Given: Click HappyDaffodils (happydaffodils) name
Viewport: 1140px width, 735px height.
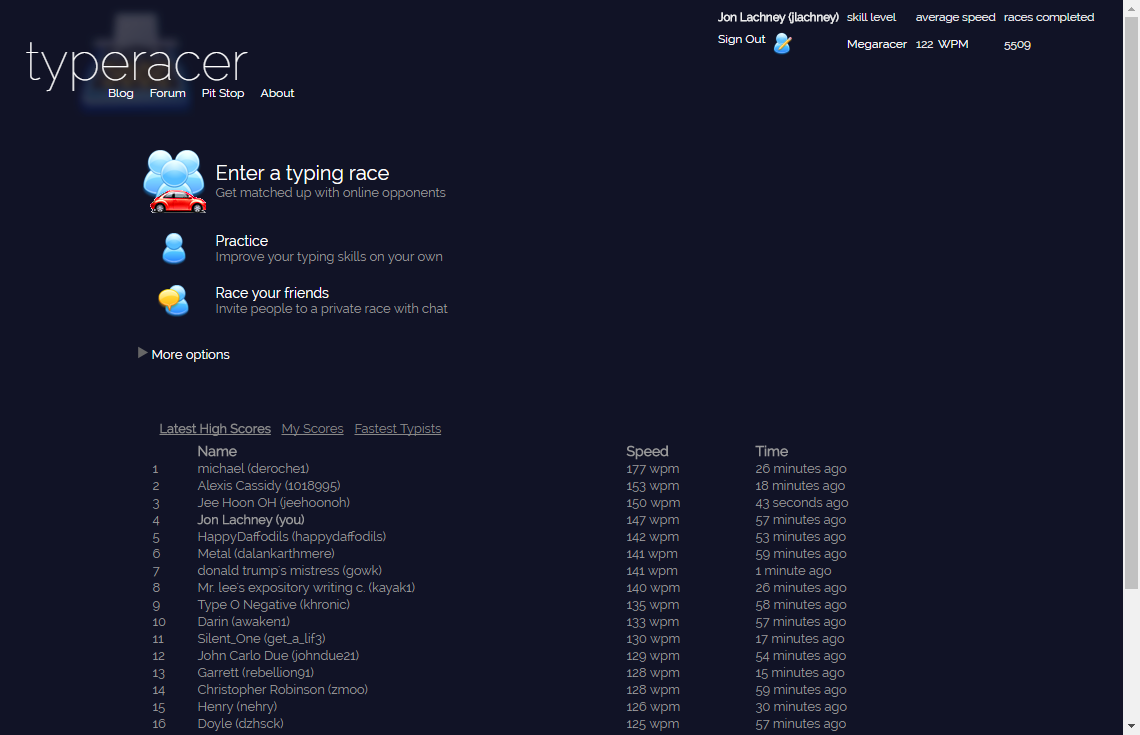Looking at the screenshot, I should 292,537.
